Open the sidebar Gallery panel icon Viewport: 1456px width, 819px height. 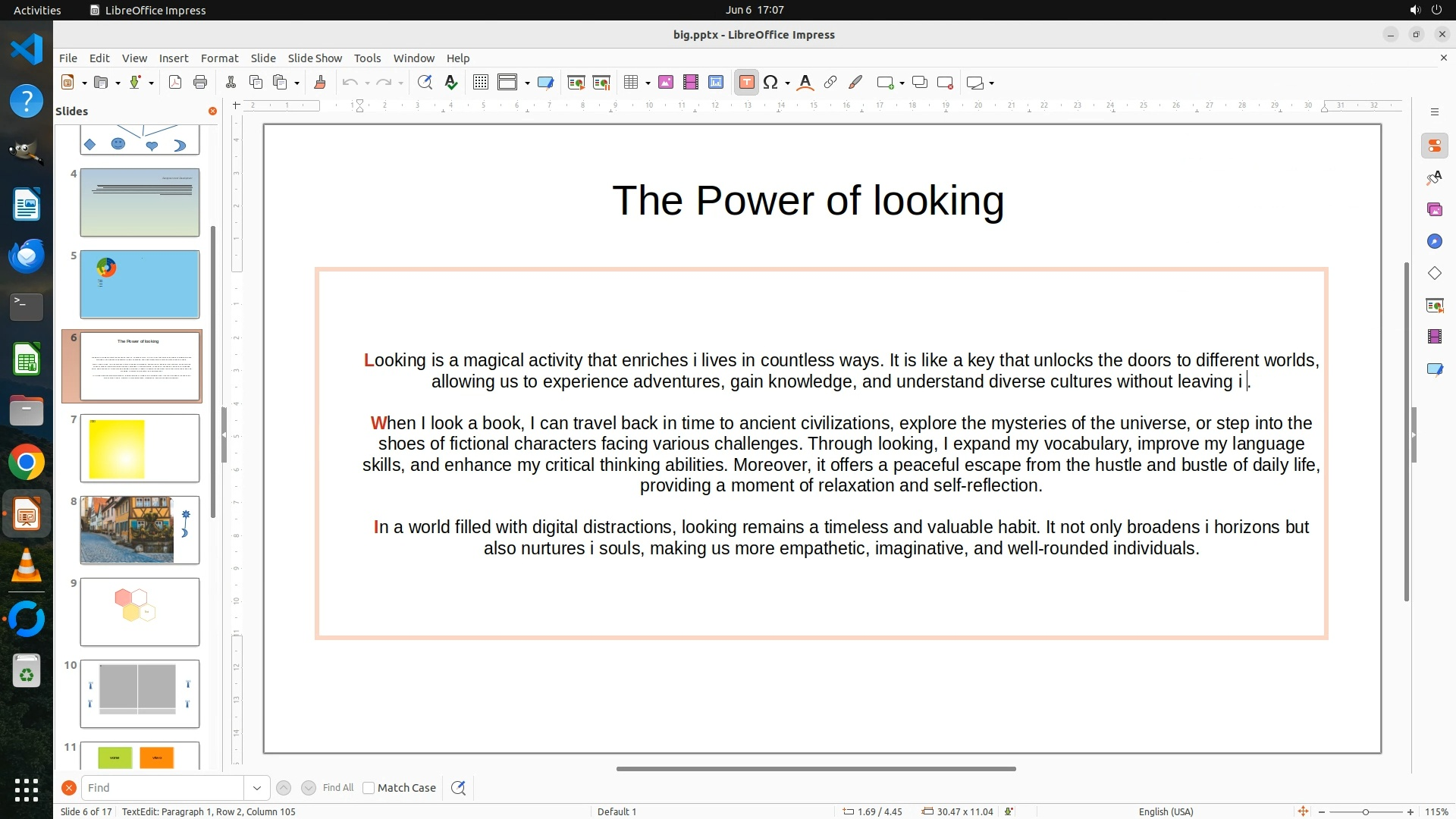[x=1434, y=209]
